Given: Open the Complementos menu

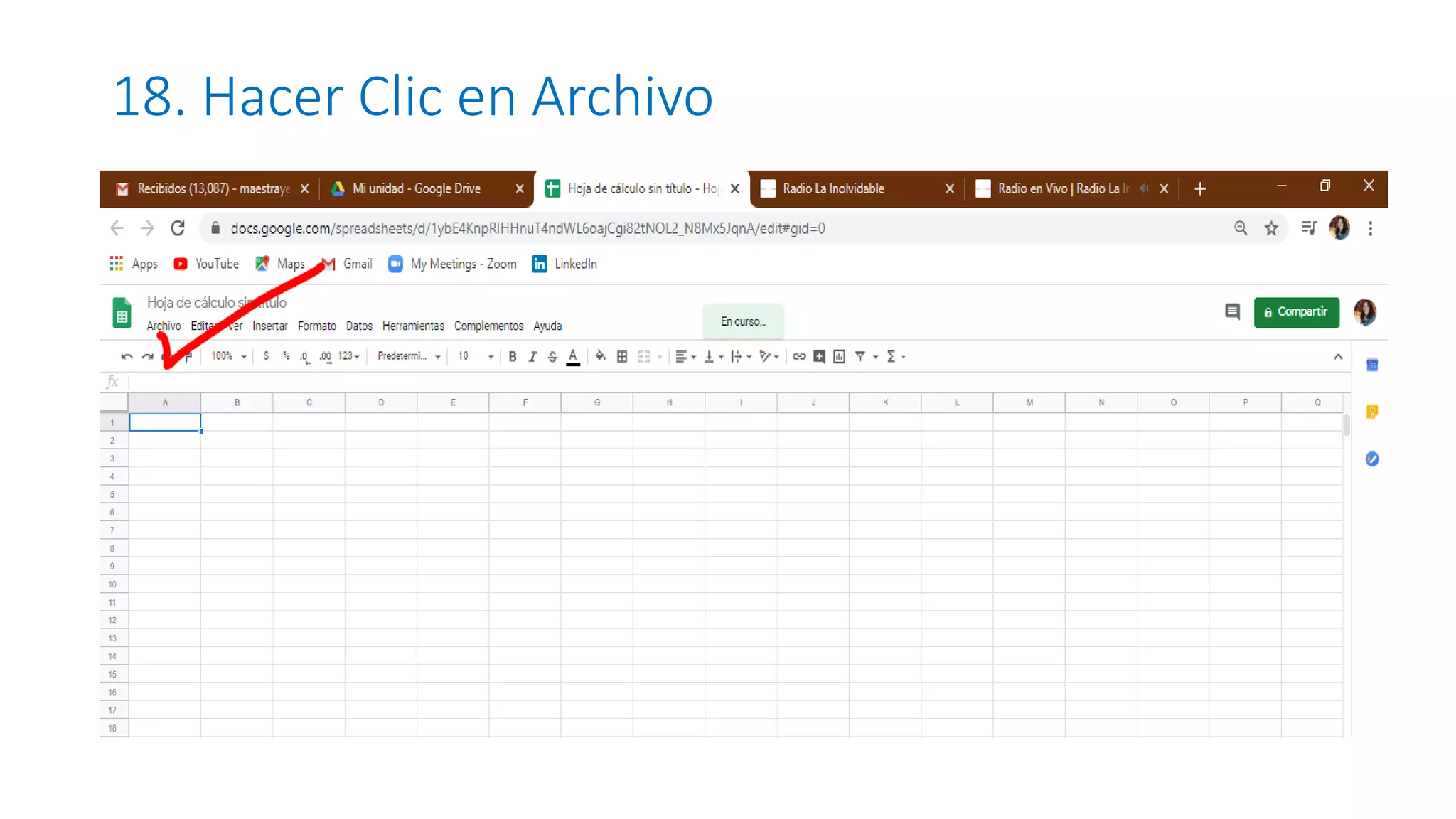Looking at the screenshot, I should coord(488,326).
